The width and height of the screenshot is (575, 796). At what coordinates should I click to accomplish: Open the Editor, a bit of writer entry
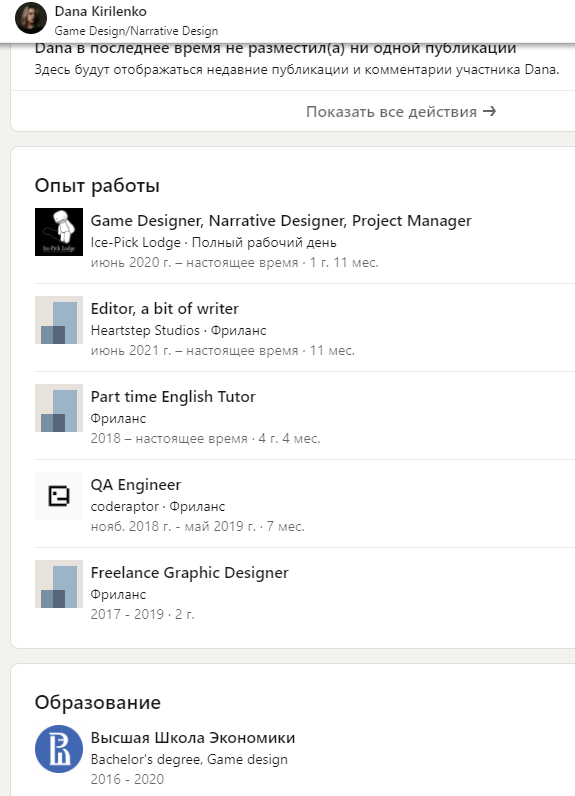[x=164, y=309]
